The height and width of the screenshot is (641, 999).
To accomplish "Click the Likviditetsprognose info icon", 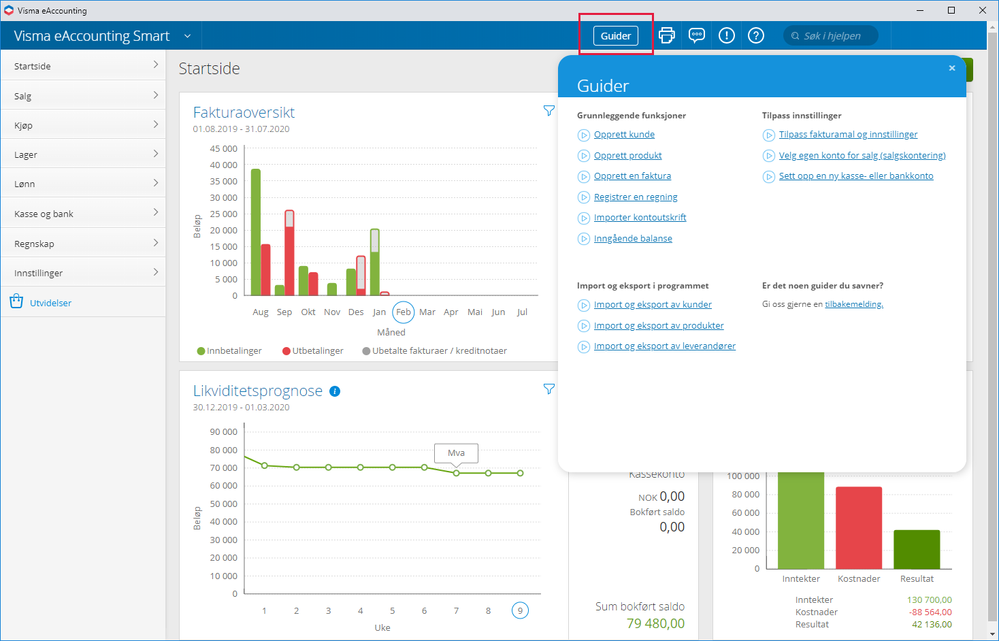I will click(x=335, y=391).
